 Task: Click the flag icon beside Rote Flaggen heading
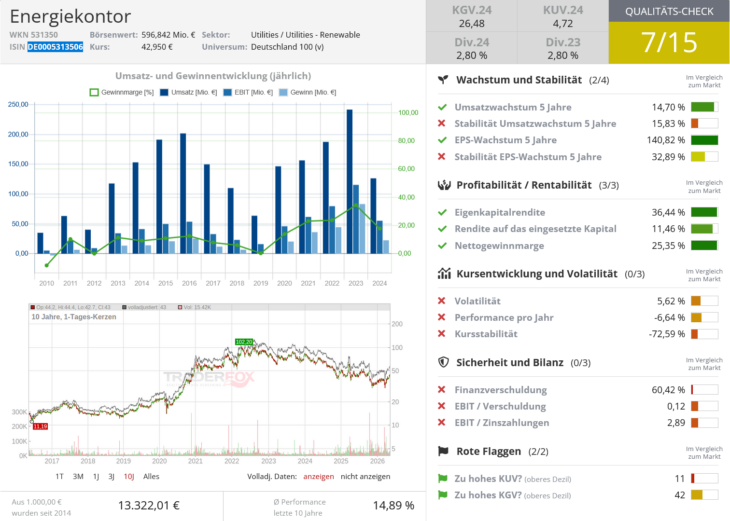(443, 451)
